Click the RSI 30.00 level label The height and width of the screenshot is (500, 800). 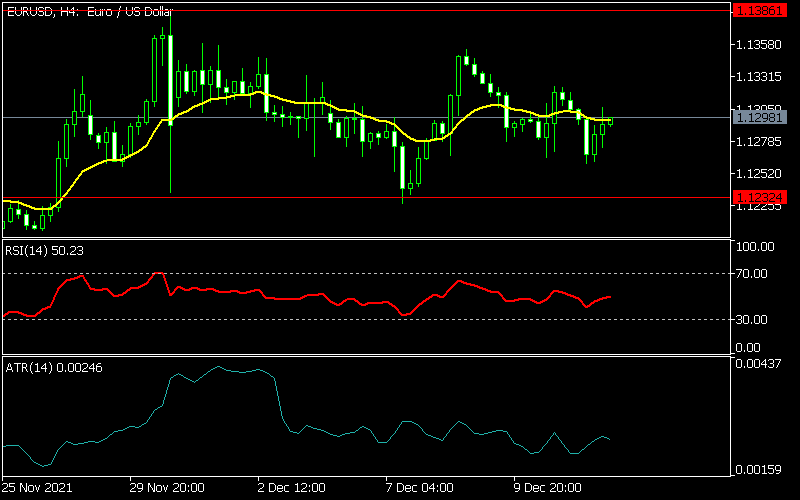coord(752,319)
